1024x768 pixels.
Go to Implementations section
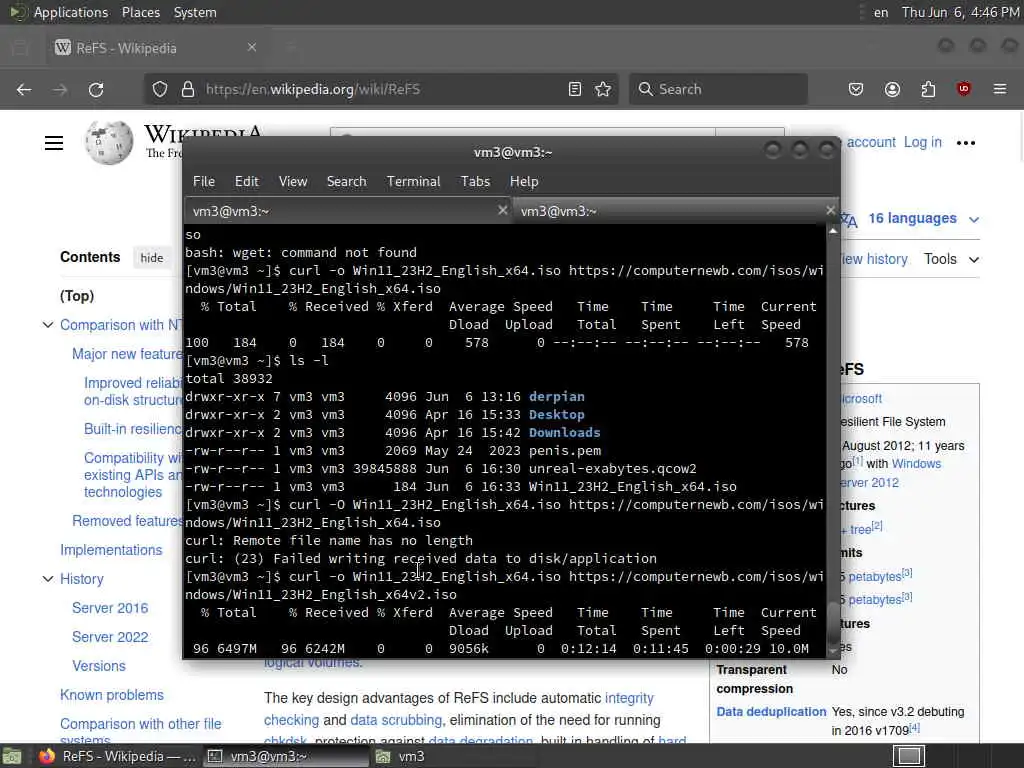coord(111,550)
